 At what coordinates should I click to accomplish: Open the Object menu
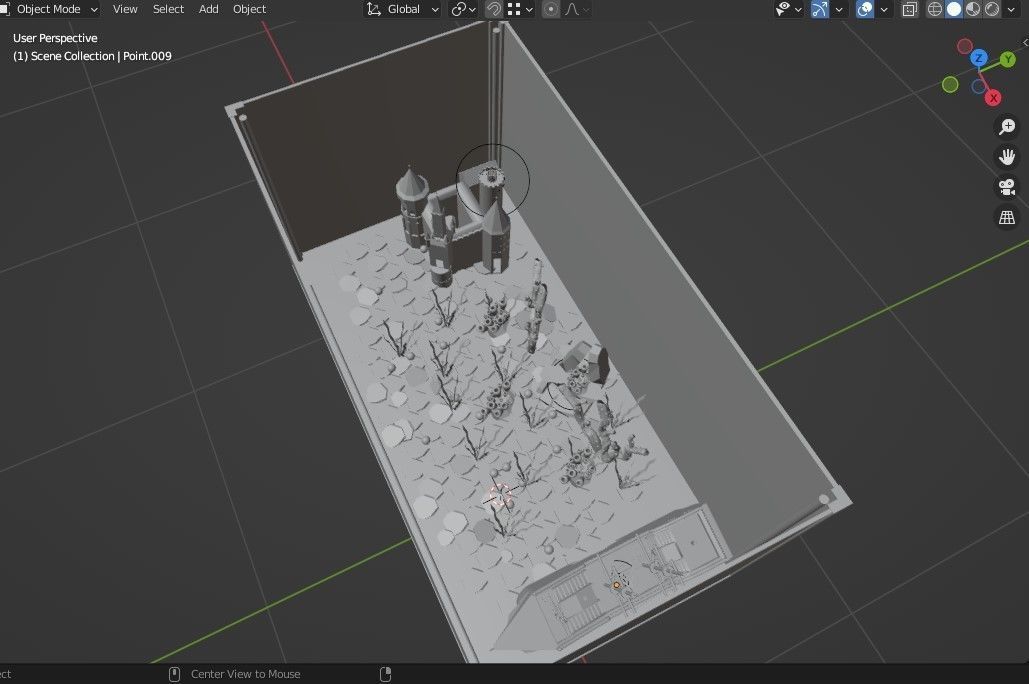pyautogui.click(x=249, y=9)
